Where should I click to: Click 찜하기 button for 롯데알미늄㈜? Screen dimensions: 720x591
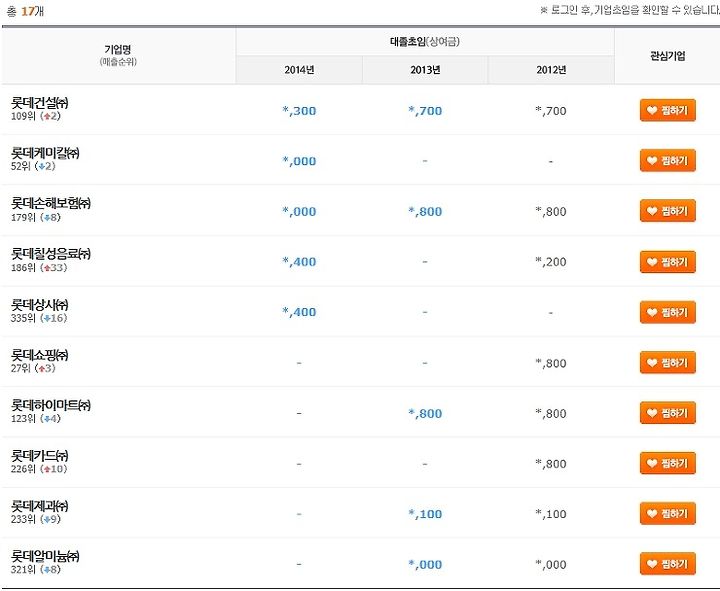[x=668, y=563]
